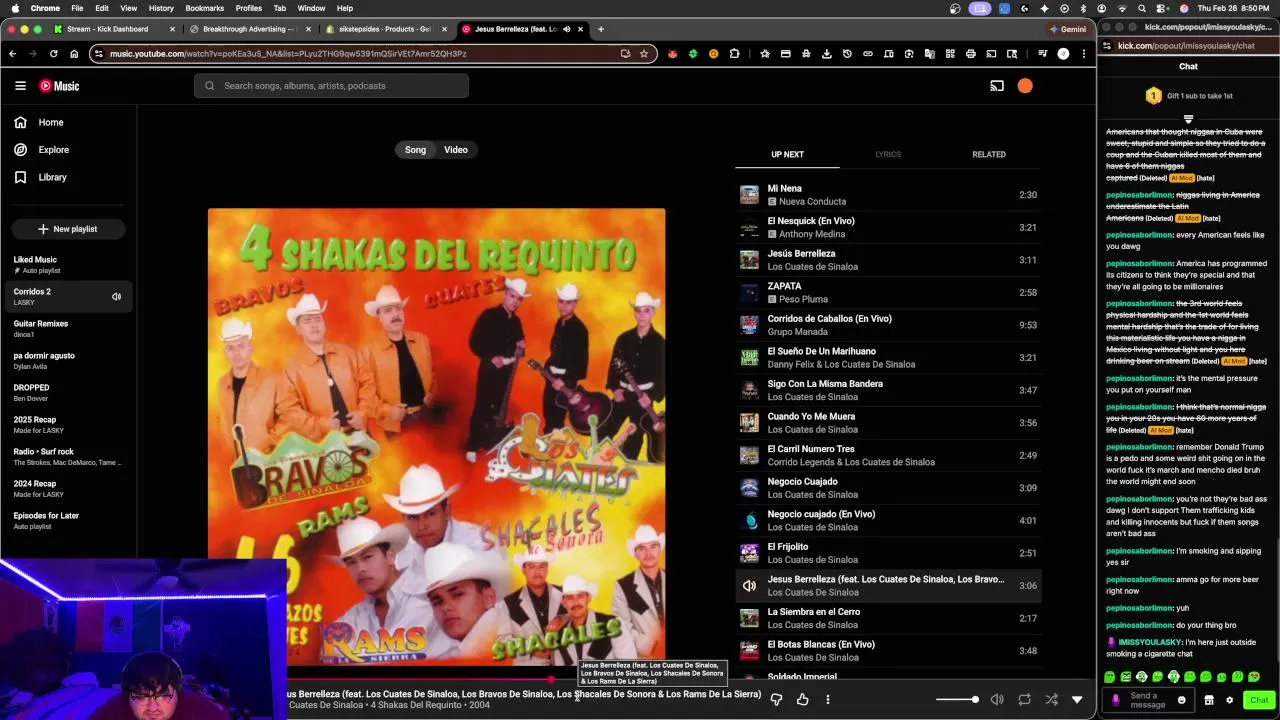This screenshot has width=1280, height=720.
Task: Toggle shuffle in player bar
Action: click(x=1051, y=700)
